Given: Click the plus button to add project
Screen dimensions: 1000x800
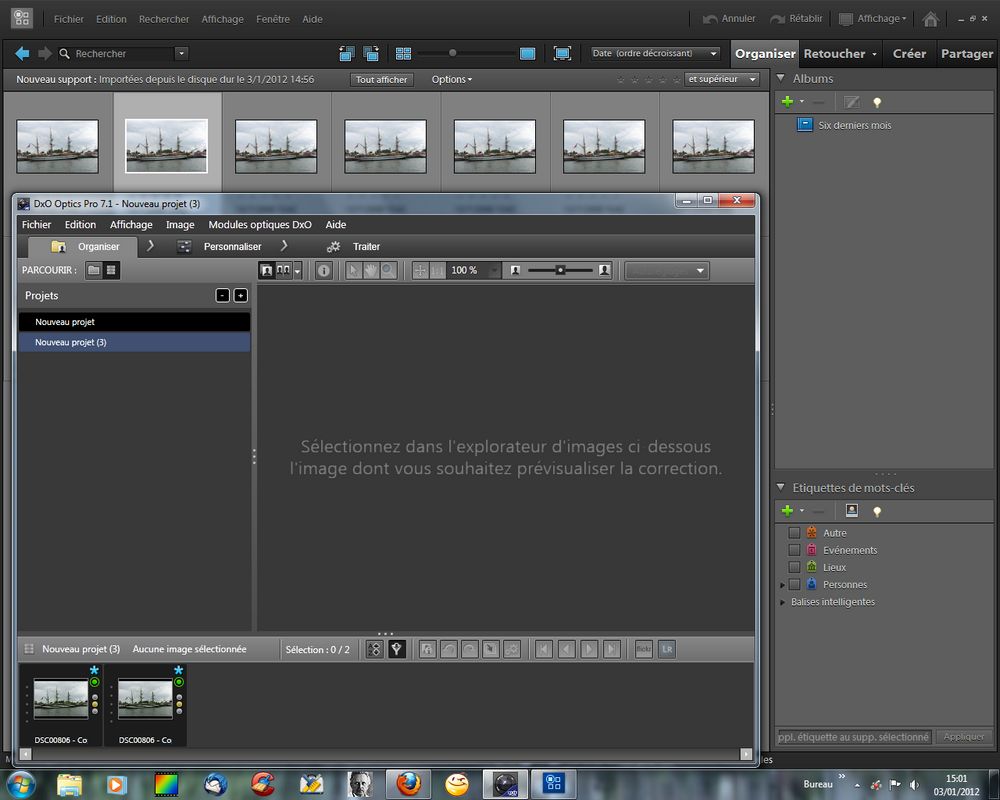Looking at the screenshot, I should click(x=240, y=295).
